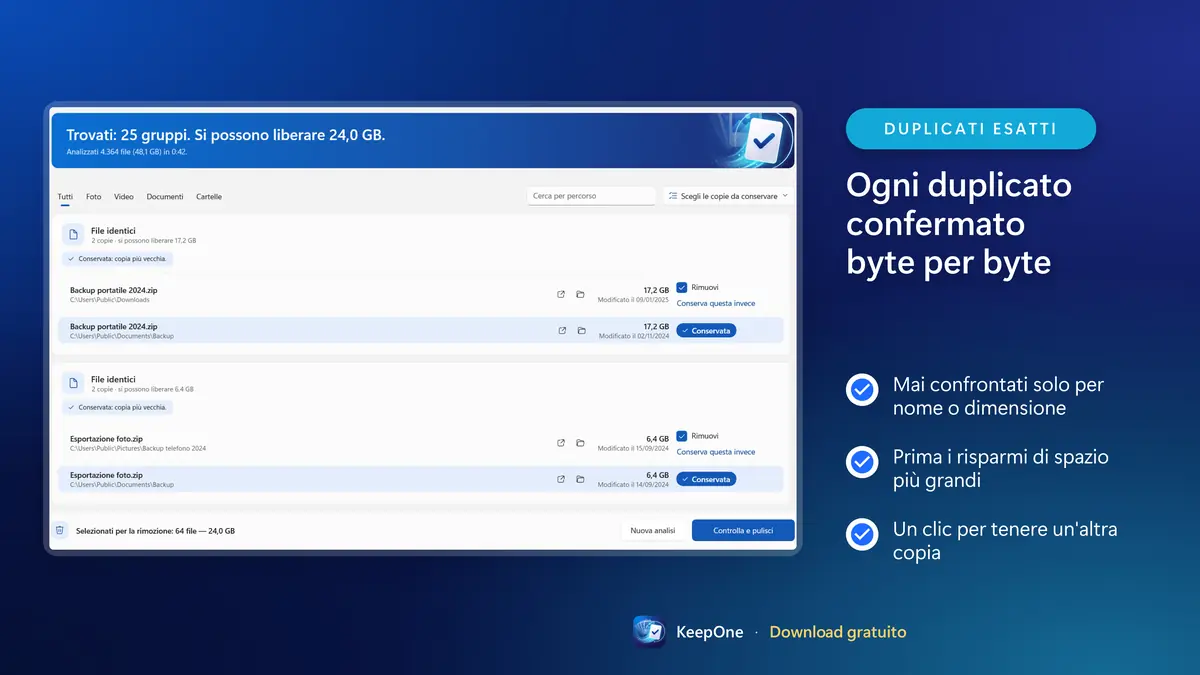This screenshot has height=675, width=1200.
Task: Click Controlla e pulisci button
Action: (743, 530)
